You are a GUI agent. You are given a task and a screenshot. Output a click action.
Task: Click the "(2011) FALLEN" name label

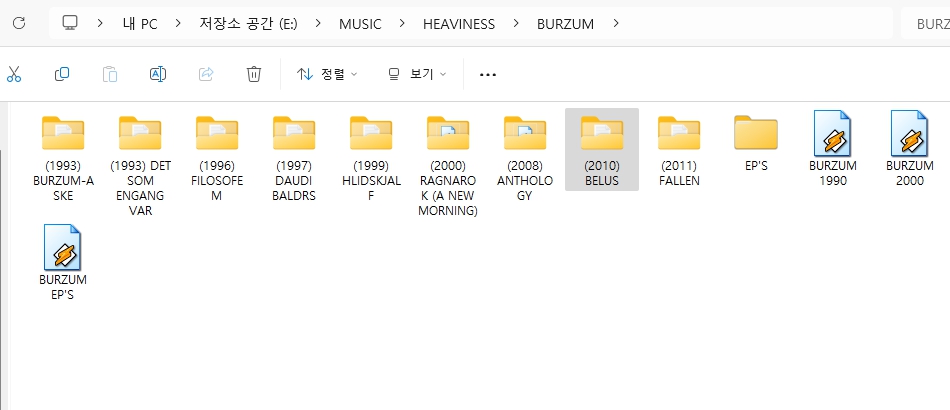(x=679, y=173)
